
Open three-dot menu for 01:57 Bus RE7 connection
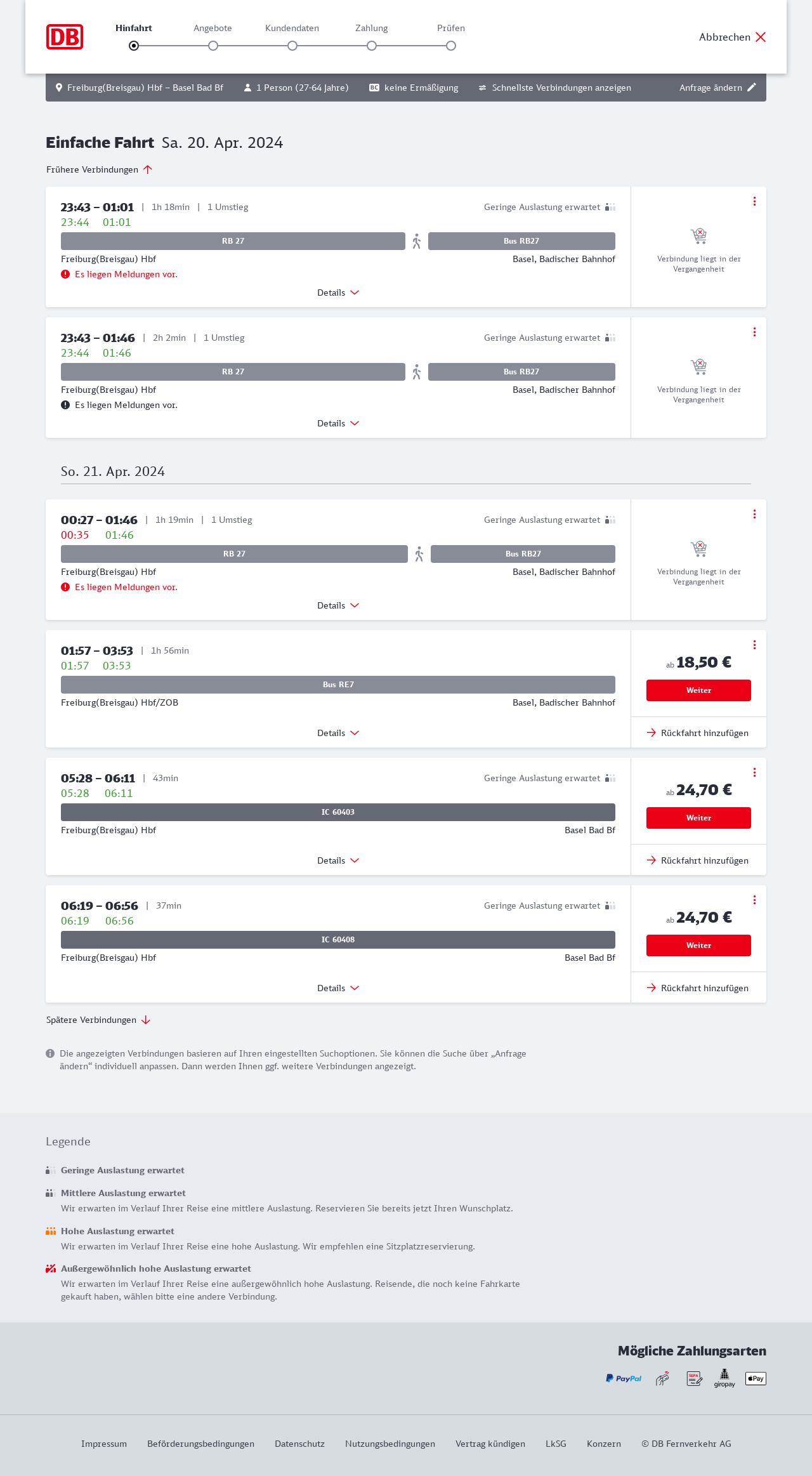754,645
